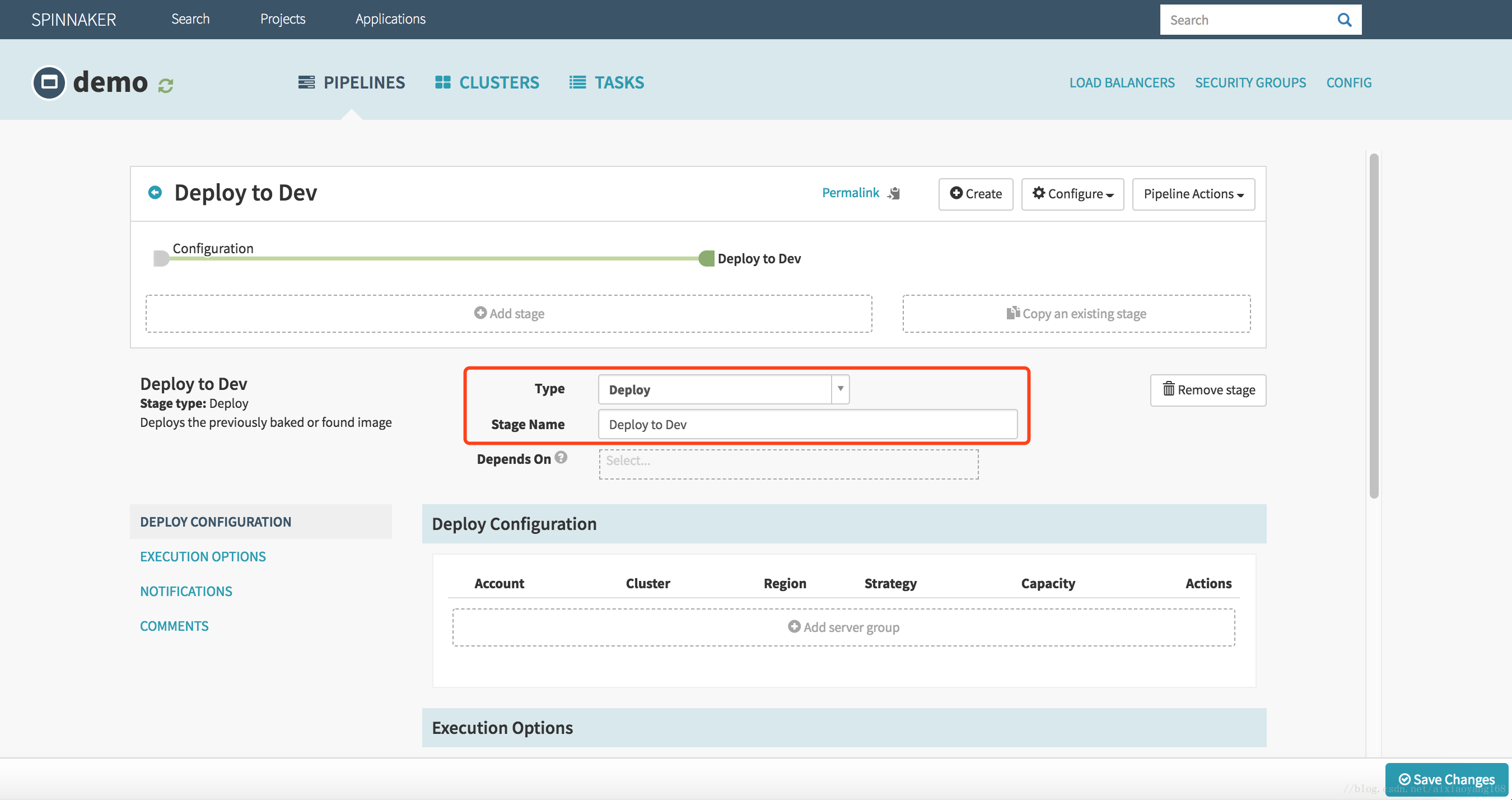Click Copy an existing stage
The height and width of the screenshot is (800, 1512).
[x=1076, y=314]
